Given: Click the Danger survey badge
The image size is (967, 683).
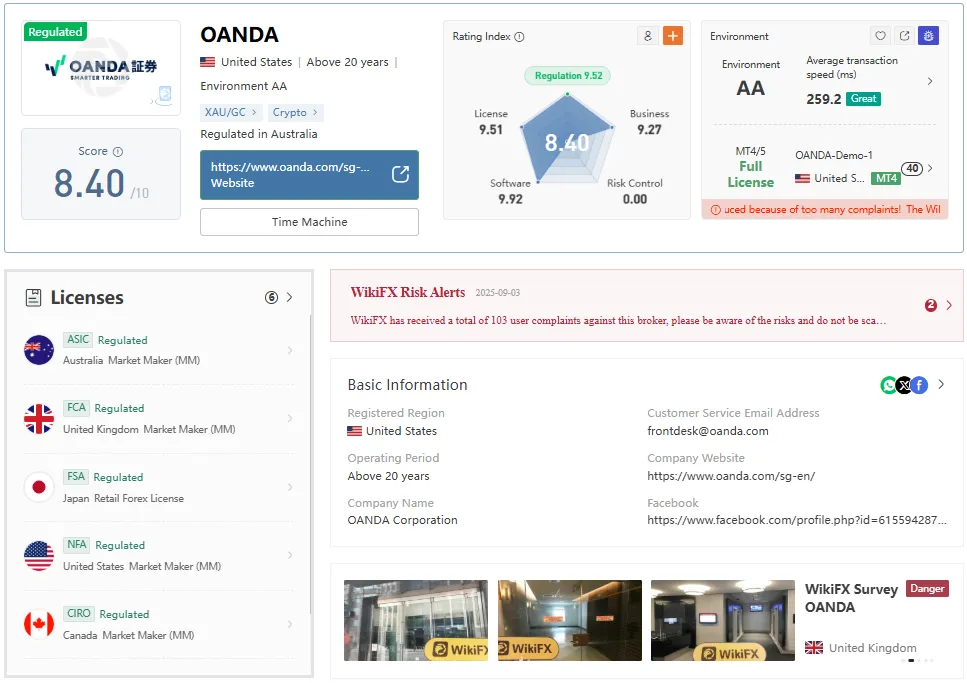Looking at the screenshot, I should (927, 589).
